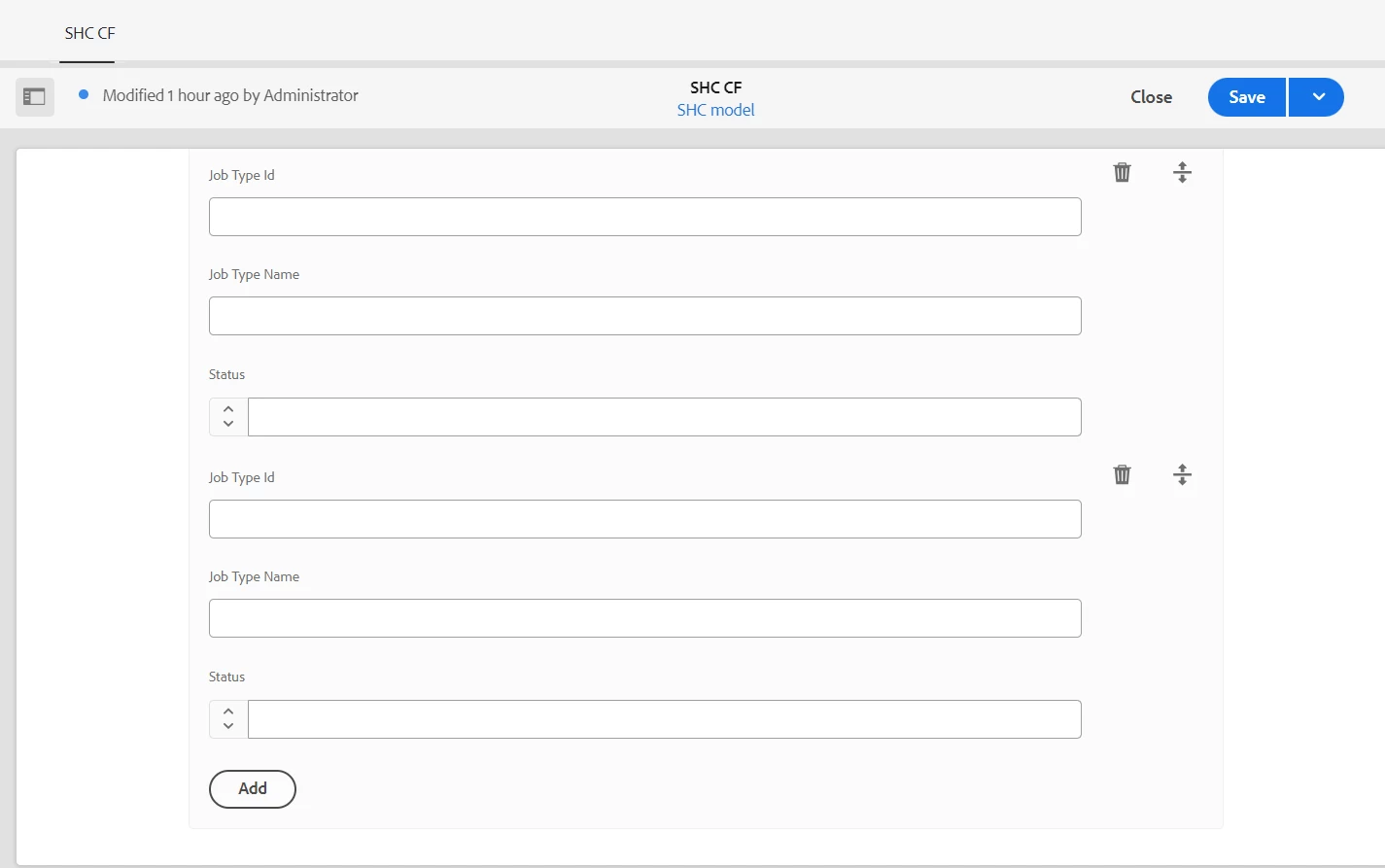This screenshot has height=868, width=1385.
Task: Focus the first Job Type Name field
Action: point(645,316)
